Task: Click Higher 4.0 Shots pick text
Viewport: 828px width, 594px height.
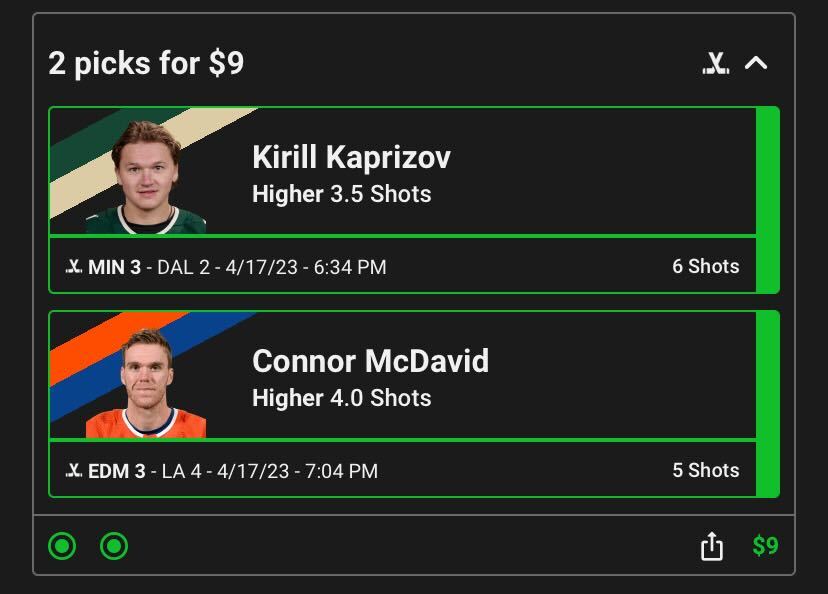Action: tap(341, 398)
